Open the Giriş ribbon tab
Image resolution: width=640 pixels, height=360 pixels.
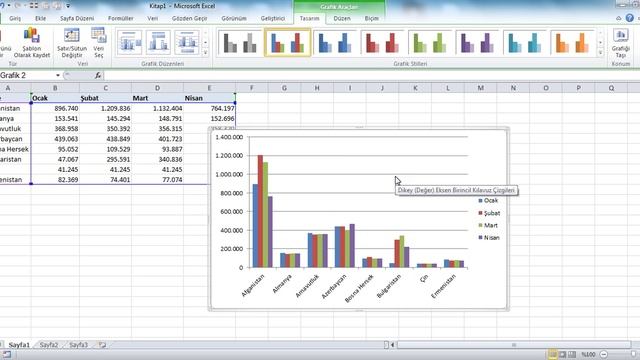(15, 18)
